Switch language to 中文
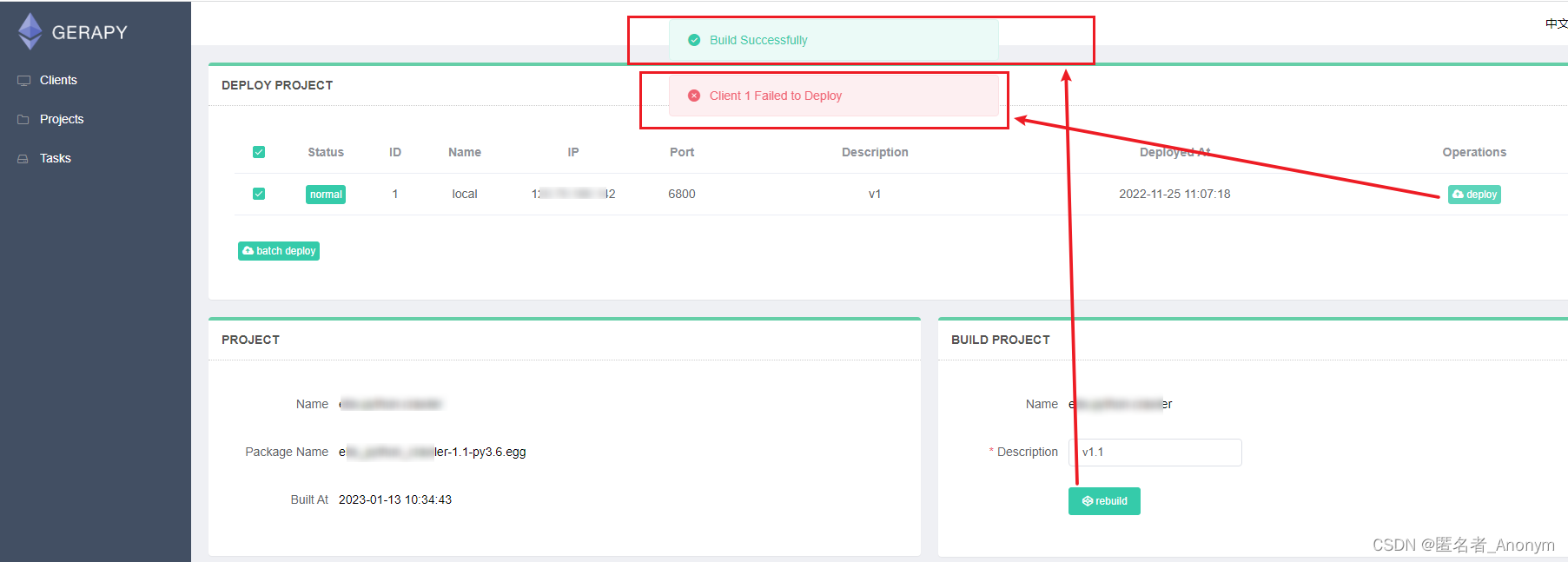The image size is (1568, 562). pos(1556,23)
